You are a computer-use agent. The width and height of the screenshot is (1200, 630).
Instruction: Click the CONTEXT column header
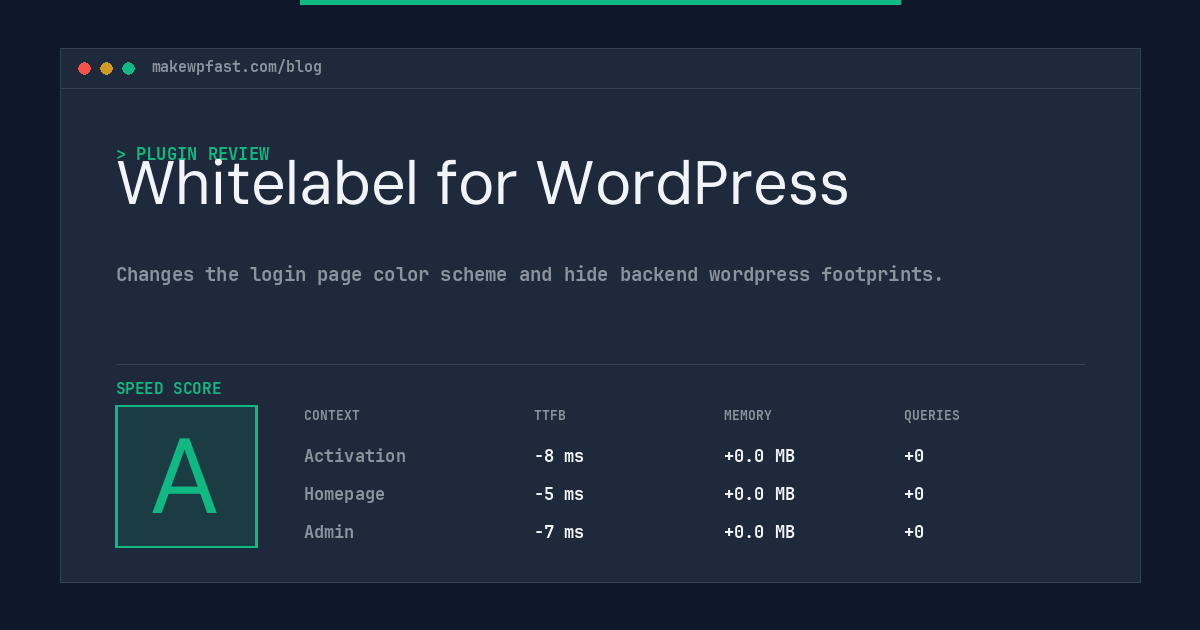pos(332,416)
